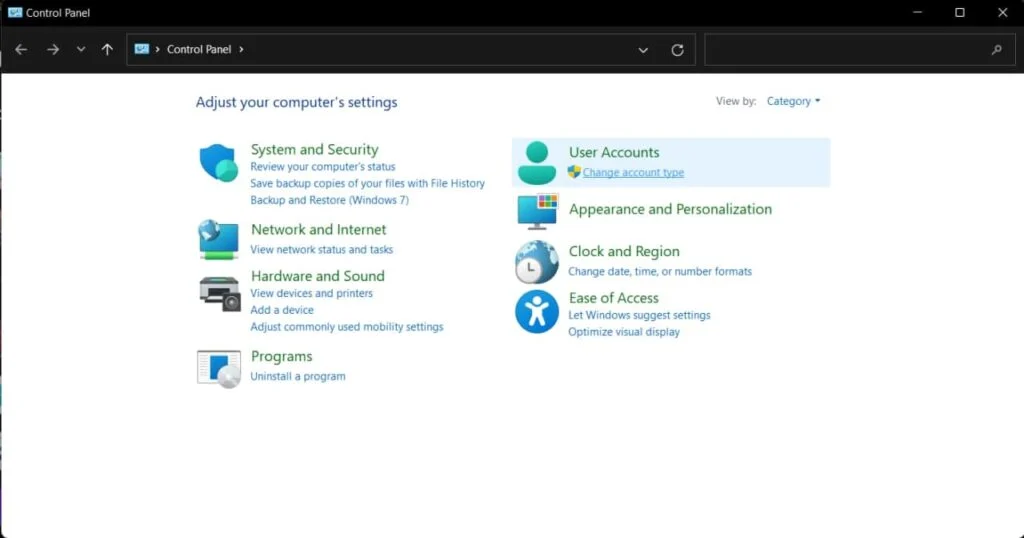This screenshot has width=1024, height=538.
Task: Click the Change account type link
Action: [633, 173]
